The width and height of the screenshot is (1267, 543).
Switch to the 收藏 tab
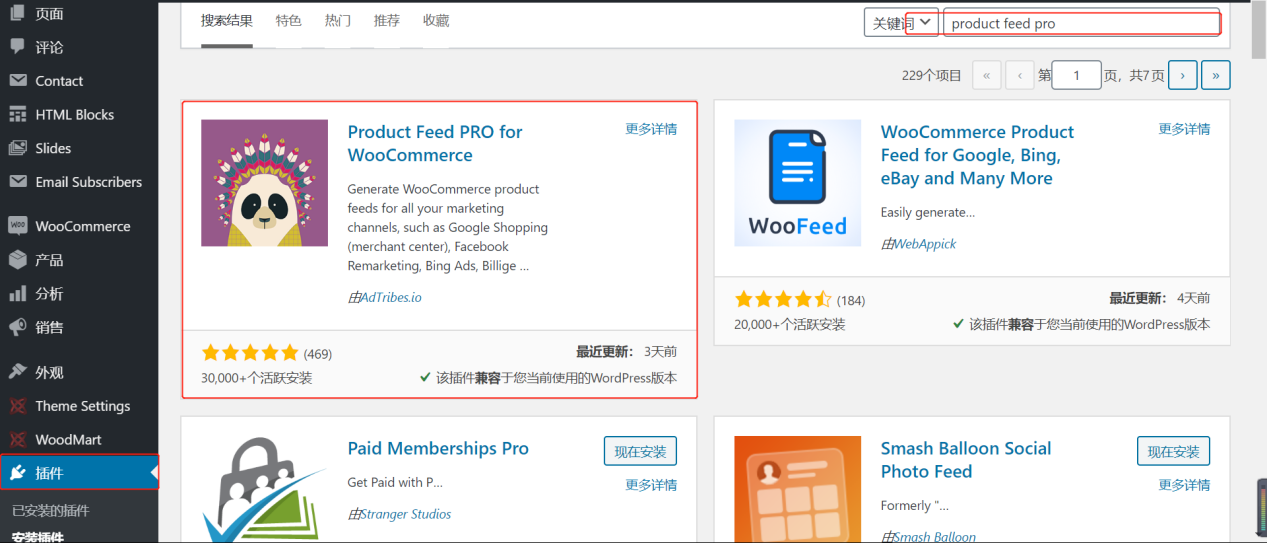436,21
